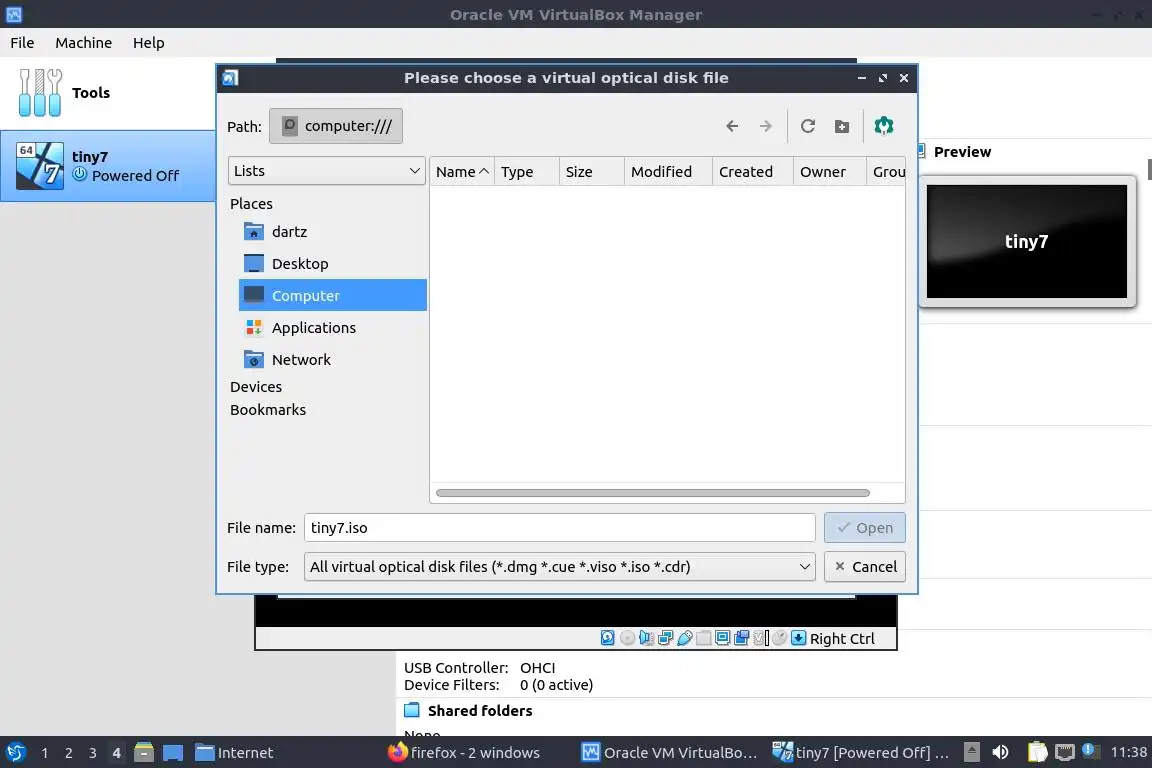Screen dimensions: 1152x768
Task: Click the green options icon in dialog toolbar
Action: (x=884, y=126)
